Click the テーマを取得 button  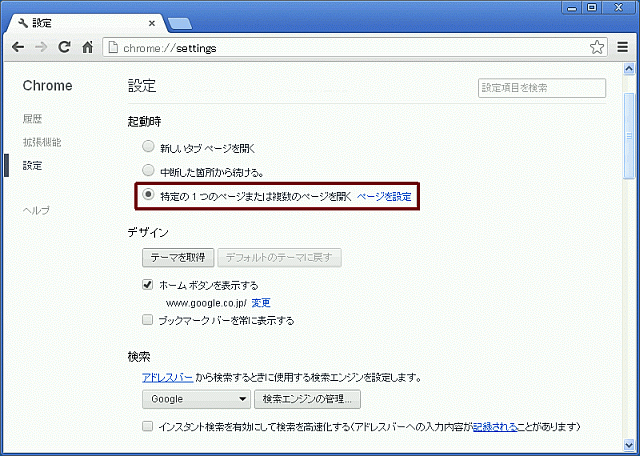coord(178,258)
